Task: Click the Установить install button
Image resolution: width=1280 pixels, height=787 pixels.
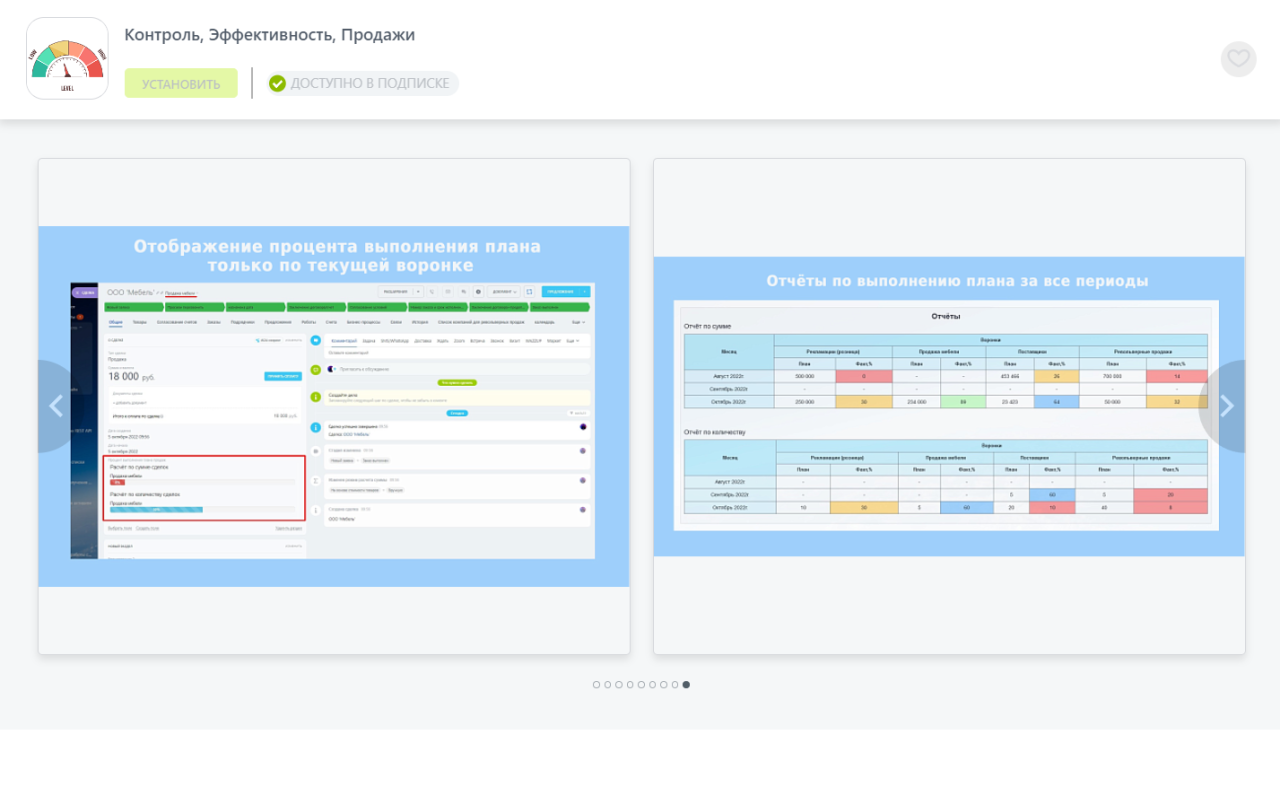Action: (181, 83)
